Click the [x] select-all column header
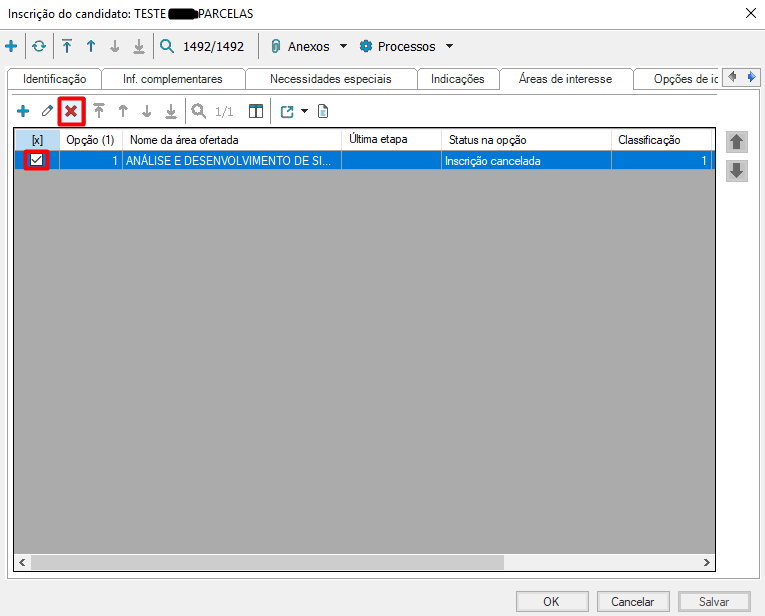 pyautogui.click(x=37, y=140)
